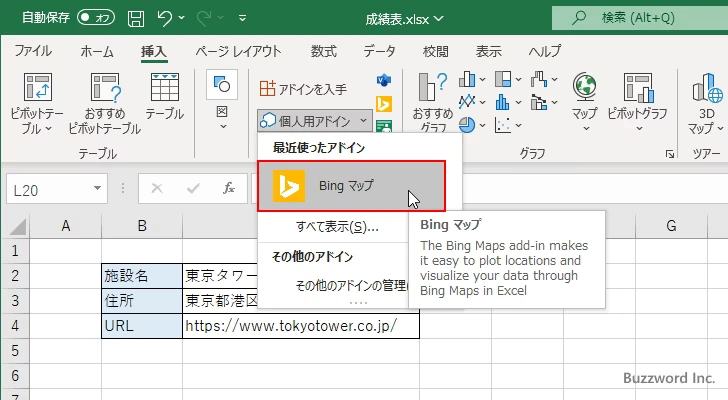
Task: Open the グラフ group dialog launcher
Action: click(670, 154)
